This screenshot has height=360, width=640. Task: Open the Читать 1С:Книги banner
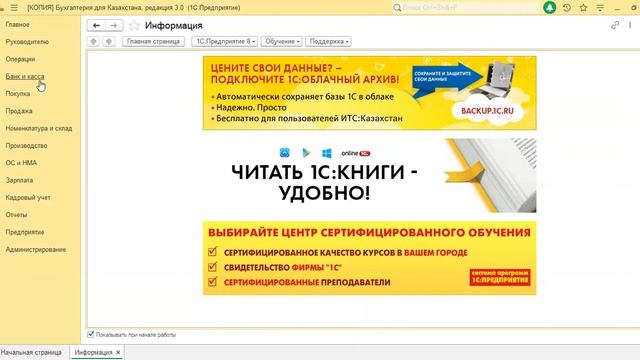(369, 176)
